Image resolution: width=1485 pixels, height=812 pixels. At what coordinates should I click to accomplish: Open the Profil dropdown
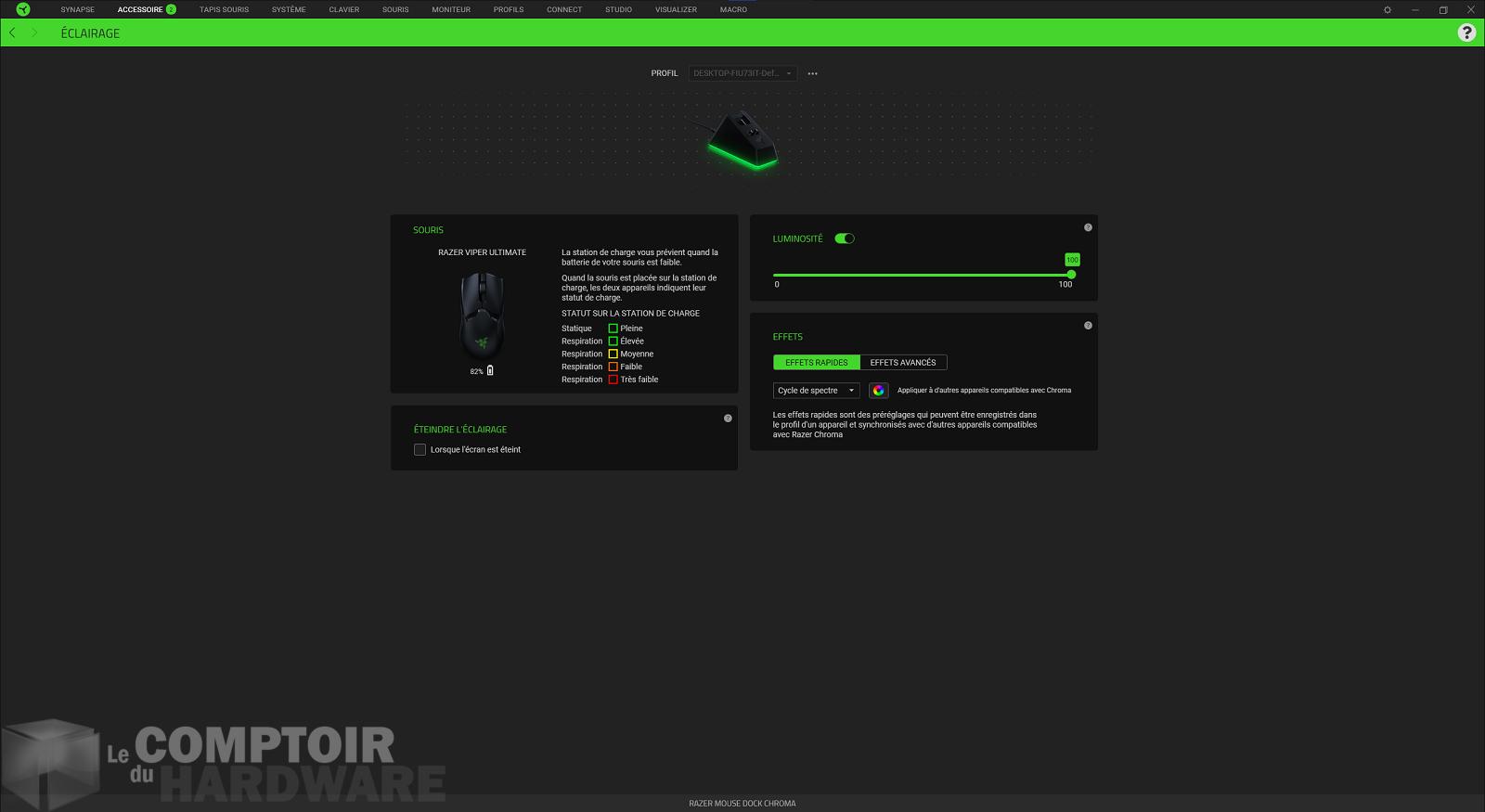(x=742, y=73)
